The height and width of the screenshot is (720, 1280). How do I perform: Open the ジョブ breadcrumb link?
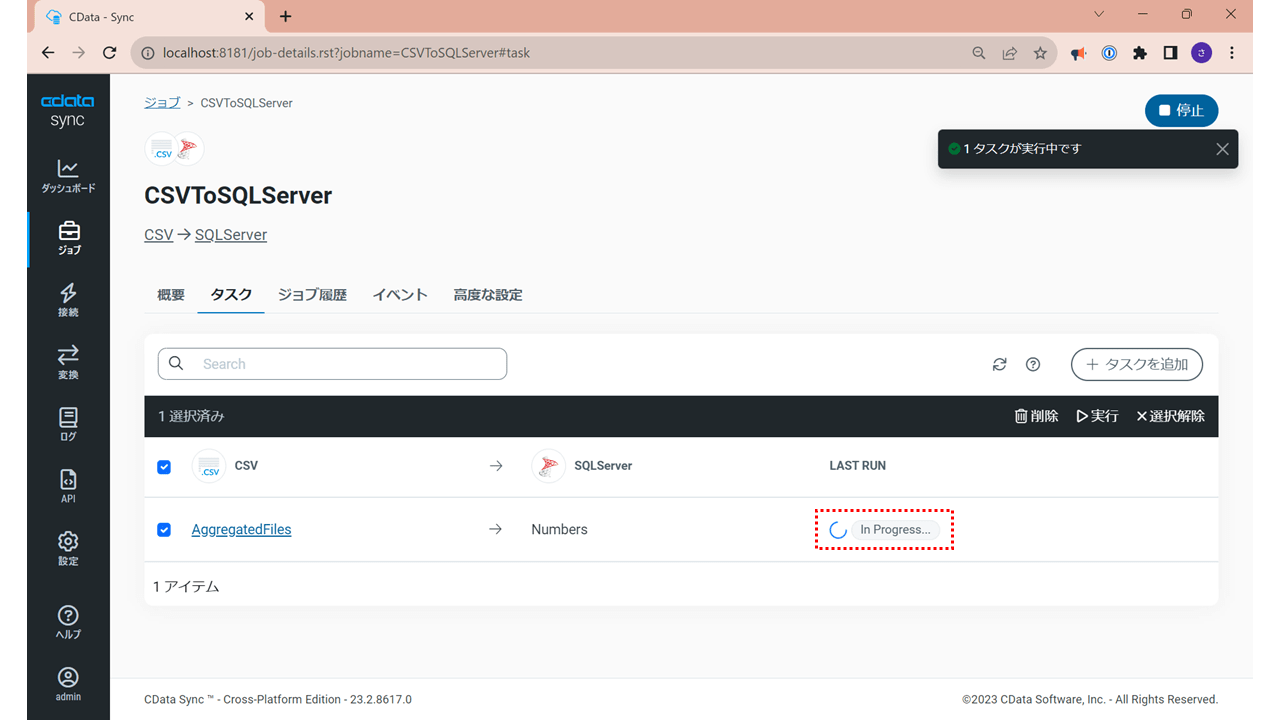pos(162,103)
